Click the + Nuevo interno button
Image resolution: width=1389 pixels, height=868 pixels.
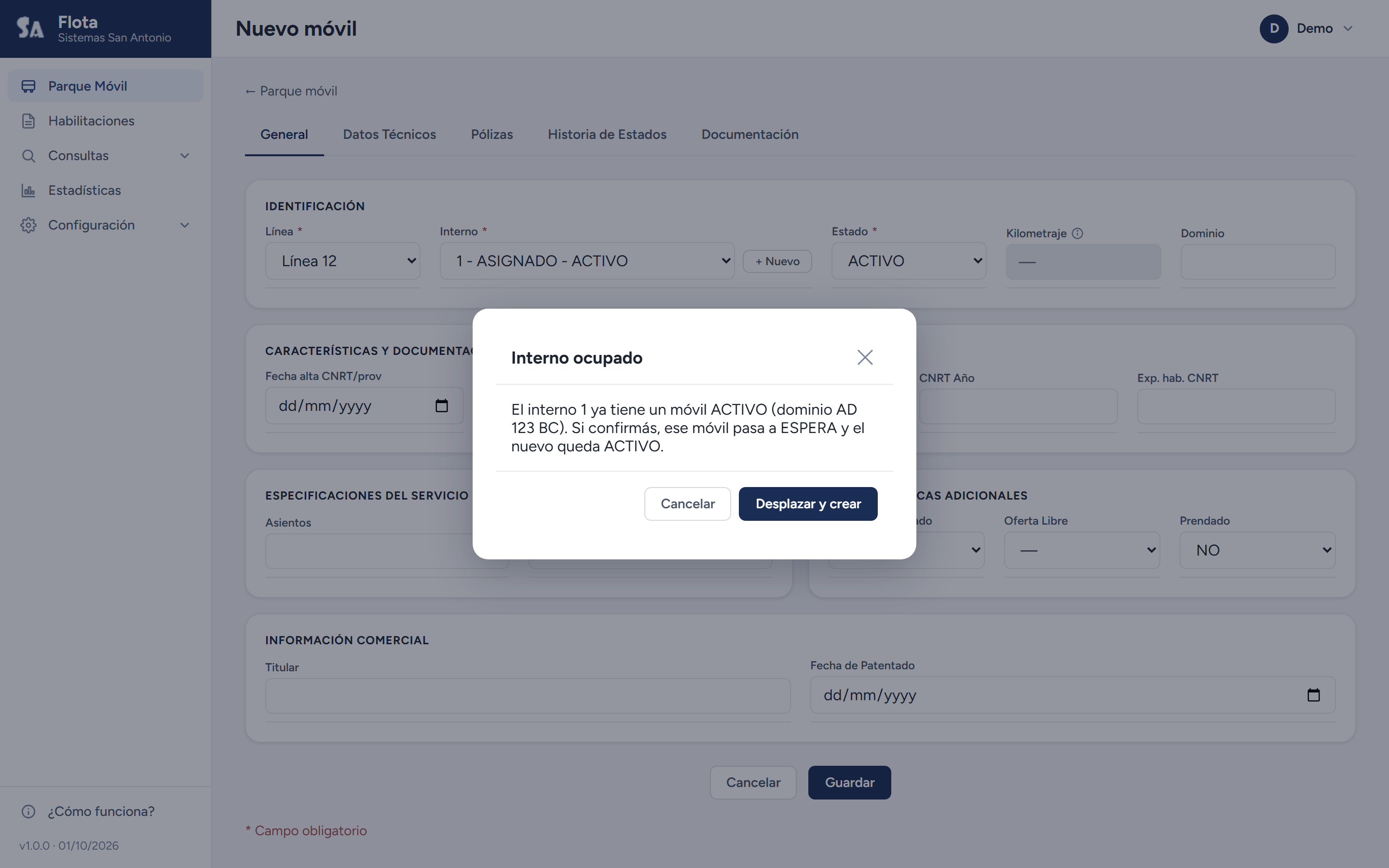point(777,261)
